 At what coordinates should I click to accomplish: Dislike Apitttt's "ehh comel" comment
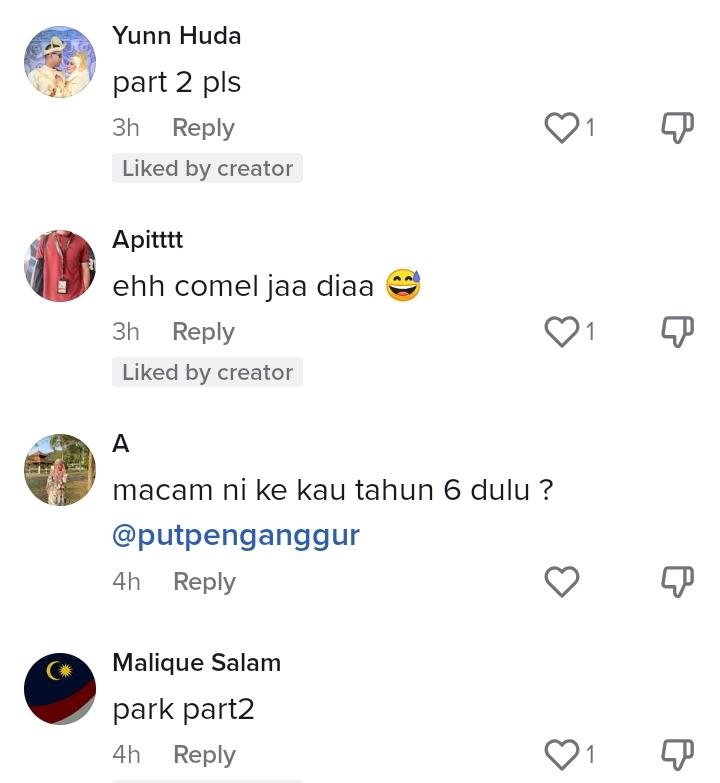click(x=677, y=331)
